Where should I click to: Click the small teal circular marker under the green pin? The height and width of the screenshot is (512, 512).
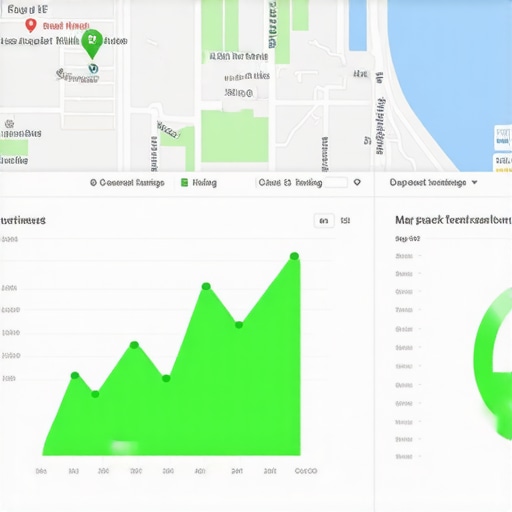tap(93, 69)
